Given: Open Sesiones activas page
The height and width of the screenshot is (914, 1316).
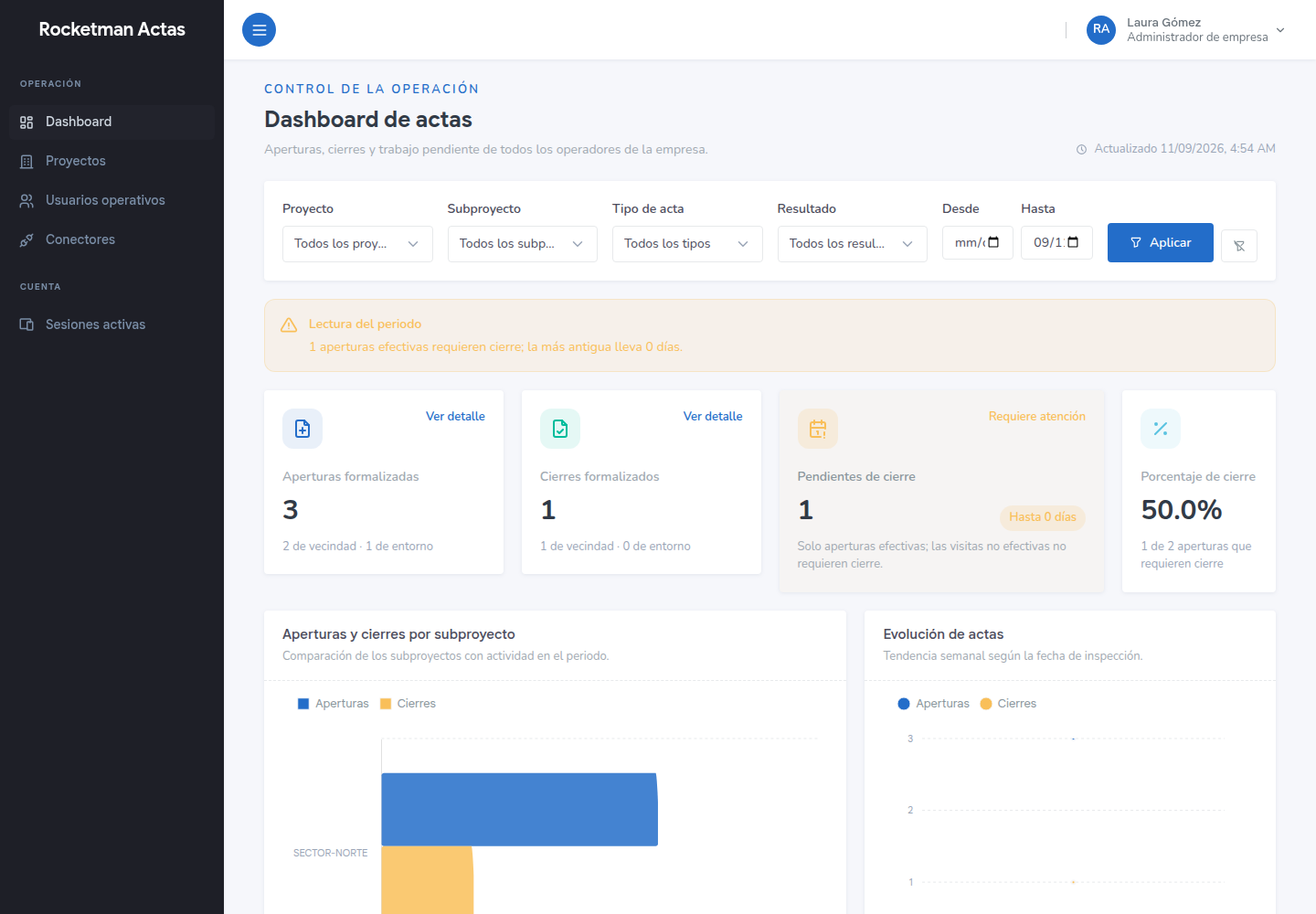Looking at the screenshot, I should pyautogui.click(x=111, y=324).
